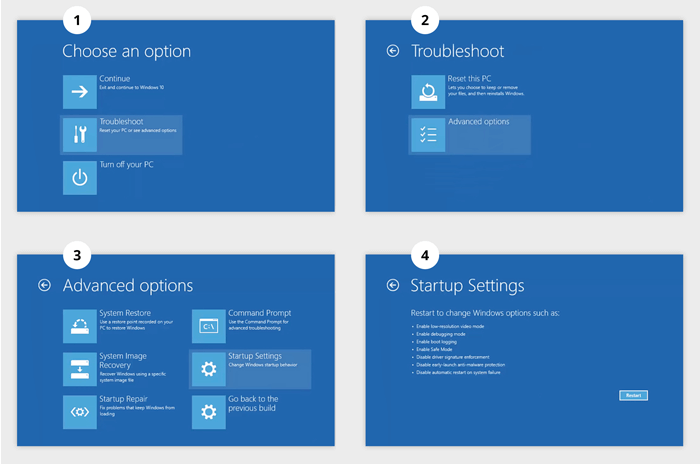Open the Advanced options checklist icon
Screen dimensions: 700x464
click(x=428, y=135)
